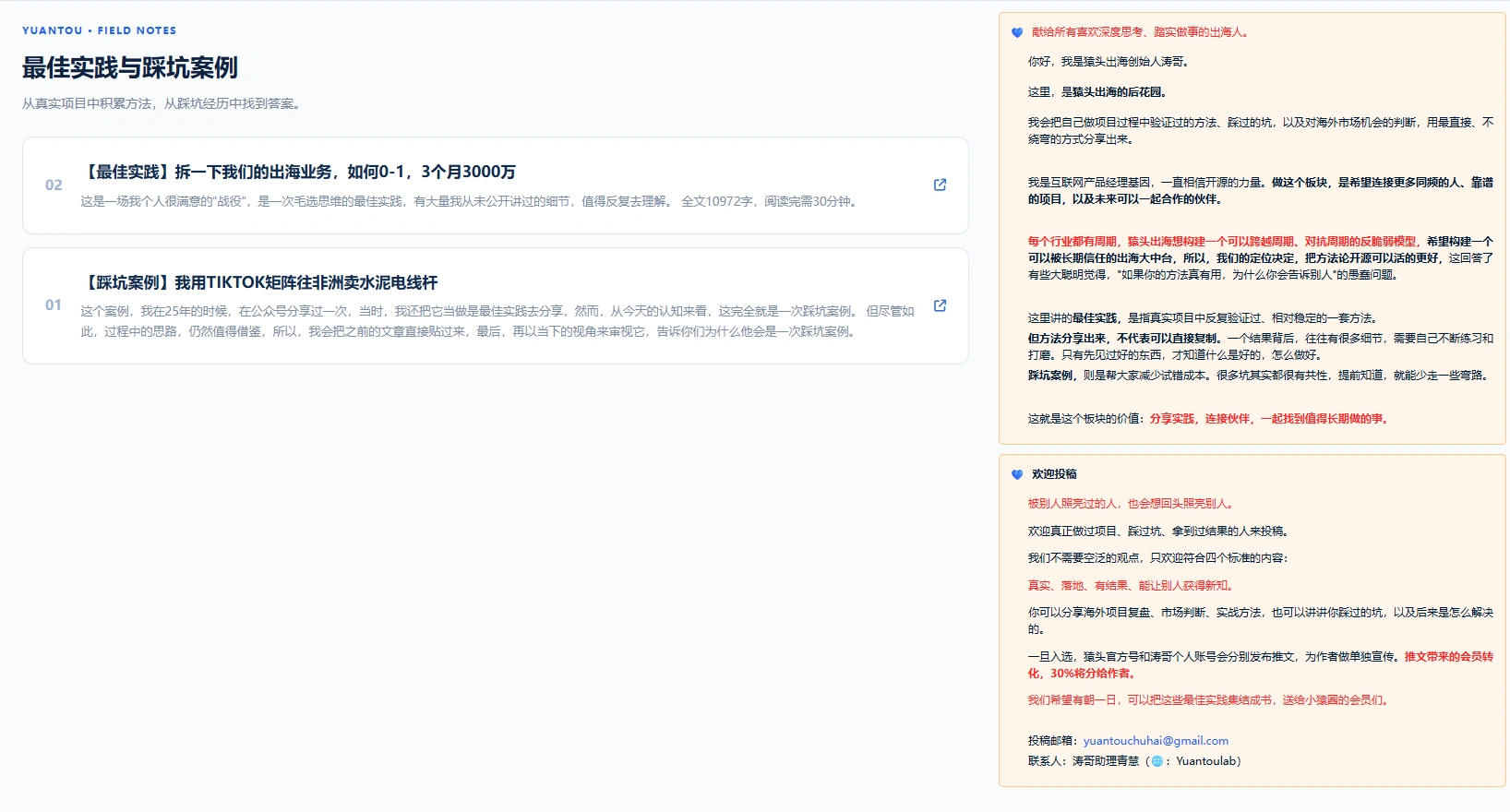This screenshot has height=812, width=1510.
Task: Click paragraph 一旦入选，猿头官方号和涛哥个人账号
Action: point(1261,664)
